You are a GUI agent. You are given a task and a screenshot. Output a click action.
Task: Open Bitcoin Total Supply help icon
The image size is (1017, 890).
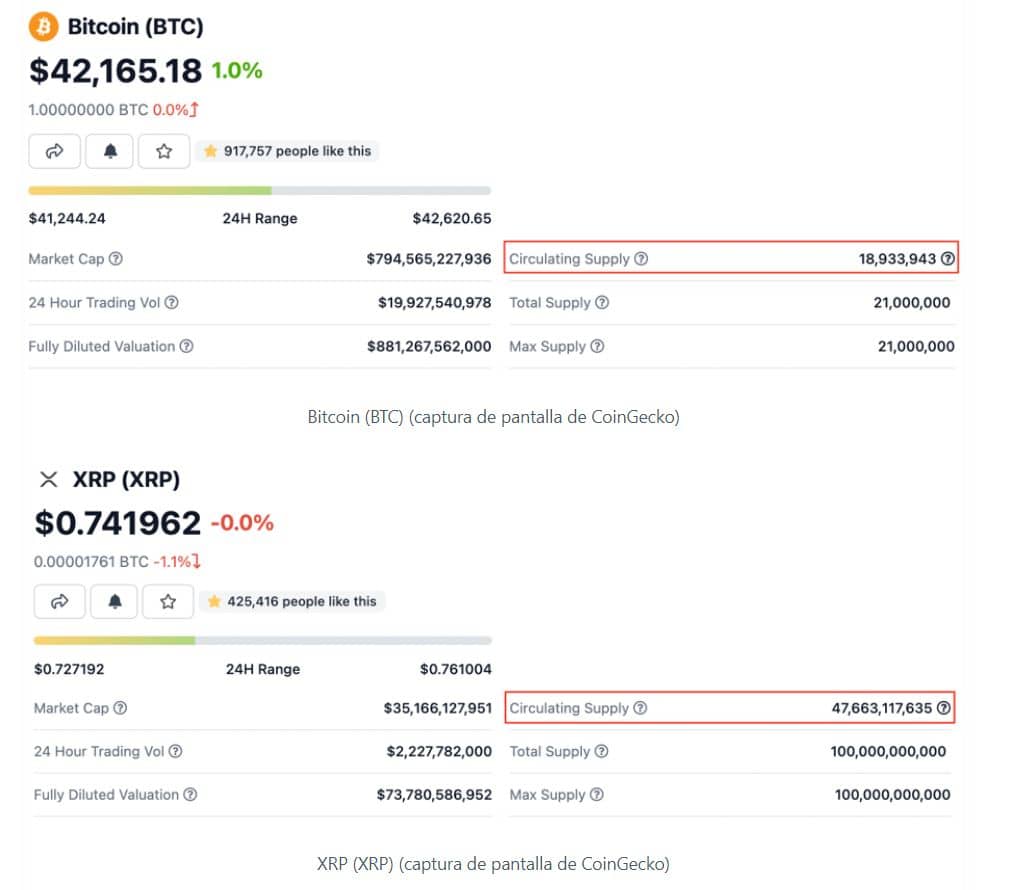[x=602, y=302]
